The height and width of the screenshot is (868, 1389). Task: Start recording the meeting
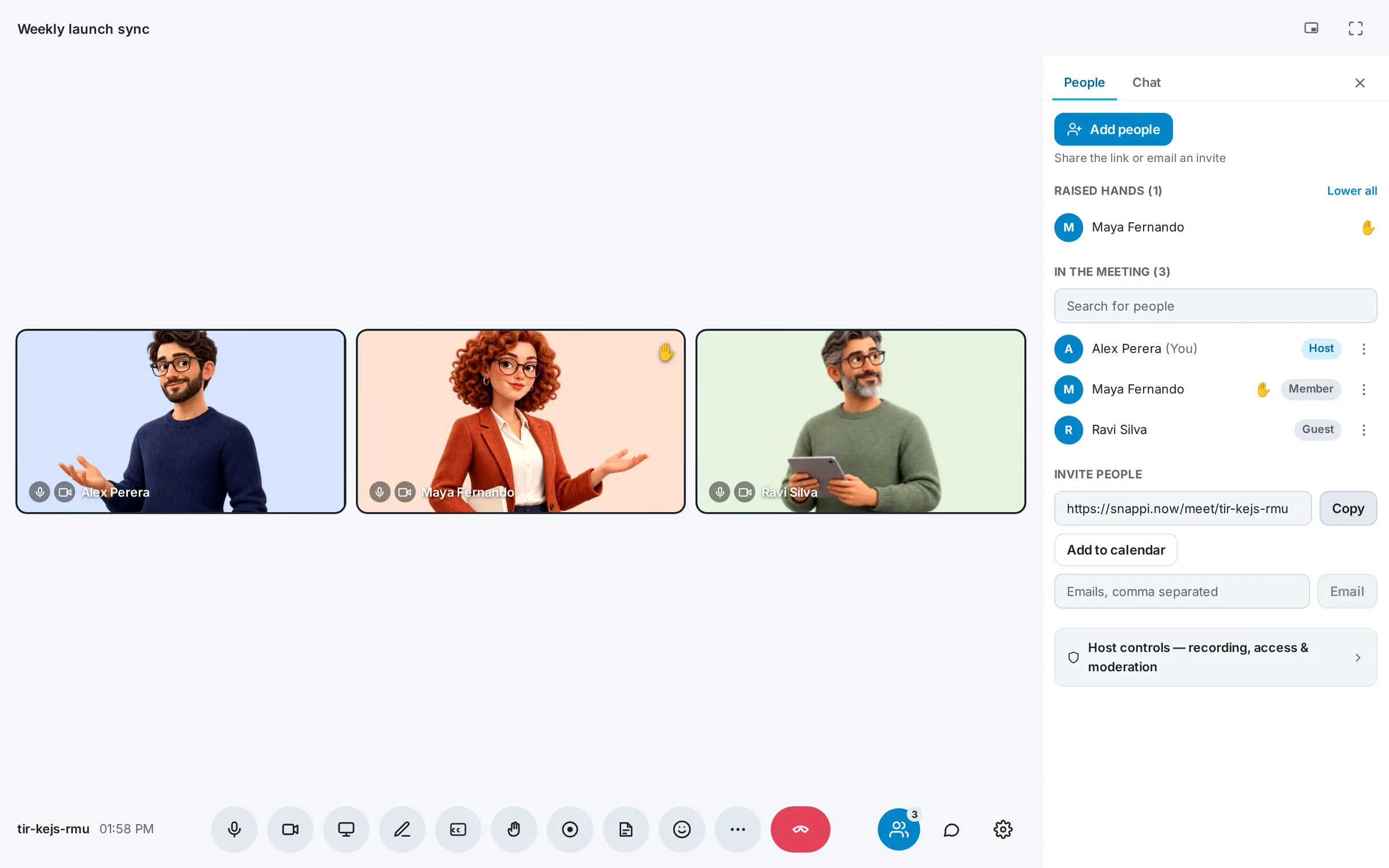(570, 829)
